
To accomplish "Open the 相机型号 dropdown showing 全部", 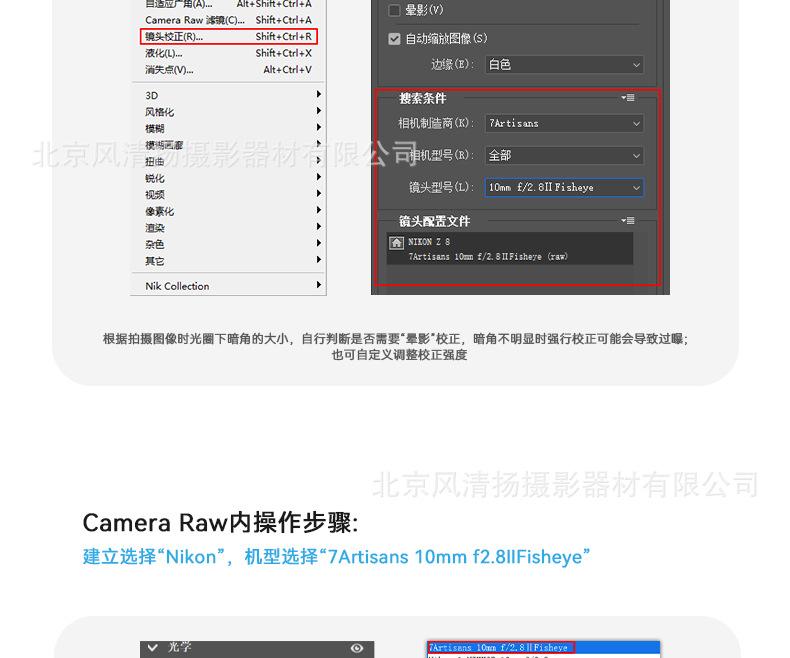I will pos(563,156).
